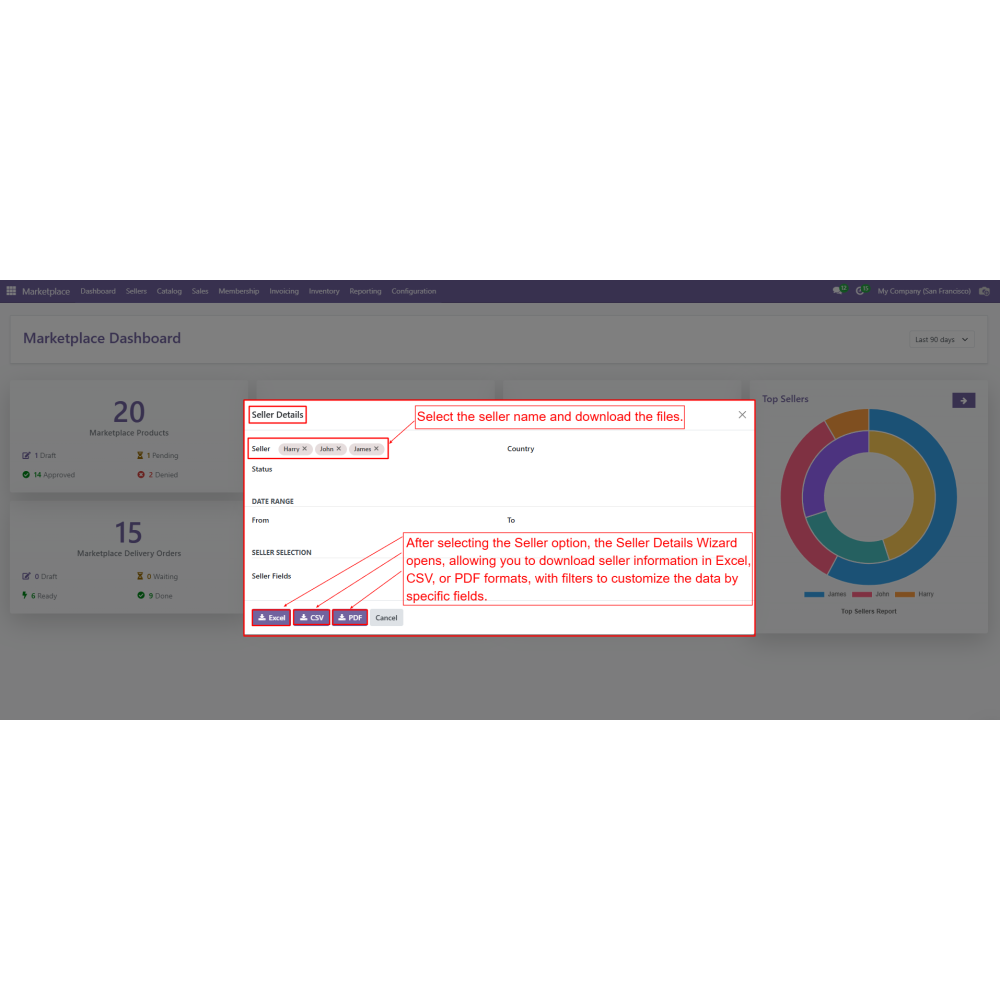The width and height of the screenshot is (1000, 1000).
Task: Click the user avatar icon
Action: click(x=984, y=291)
